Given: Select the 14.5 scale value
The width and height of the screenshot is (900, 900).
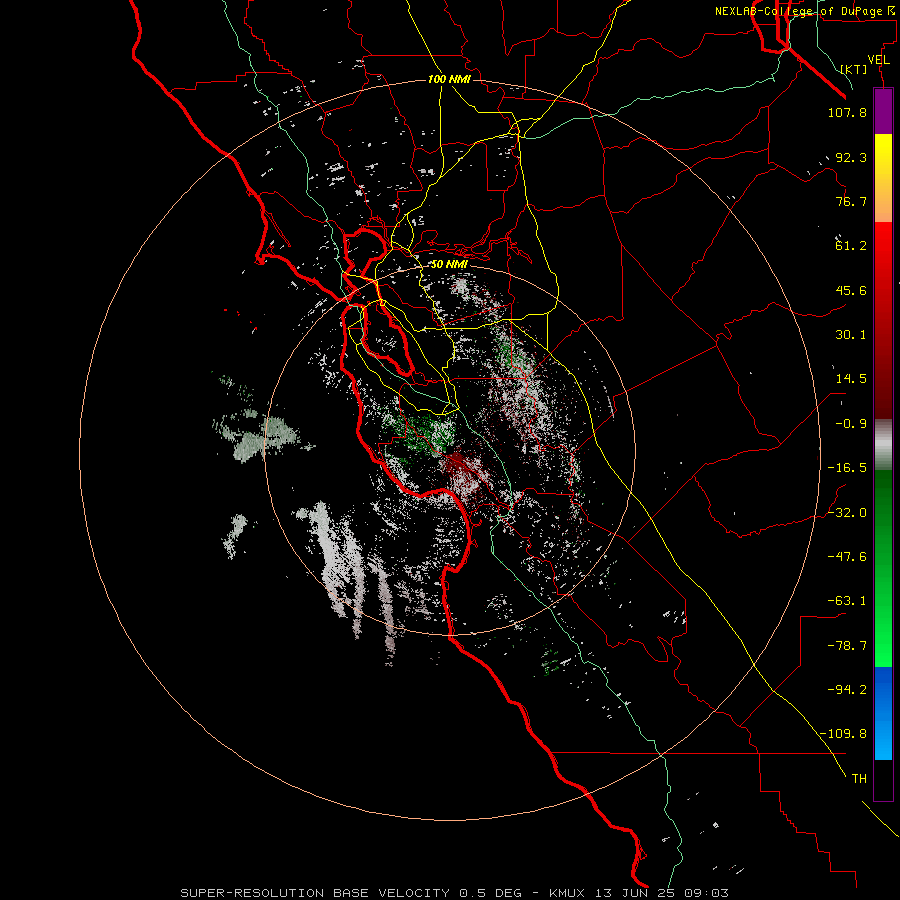Looking at the screenshot, I should 851,379.
